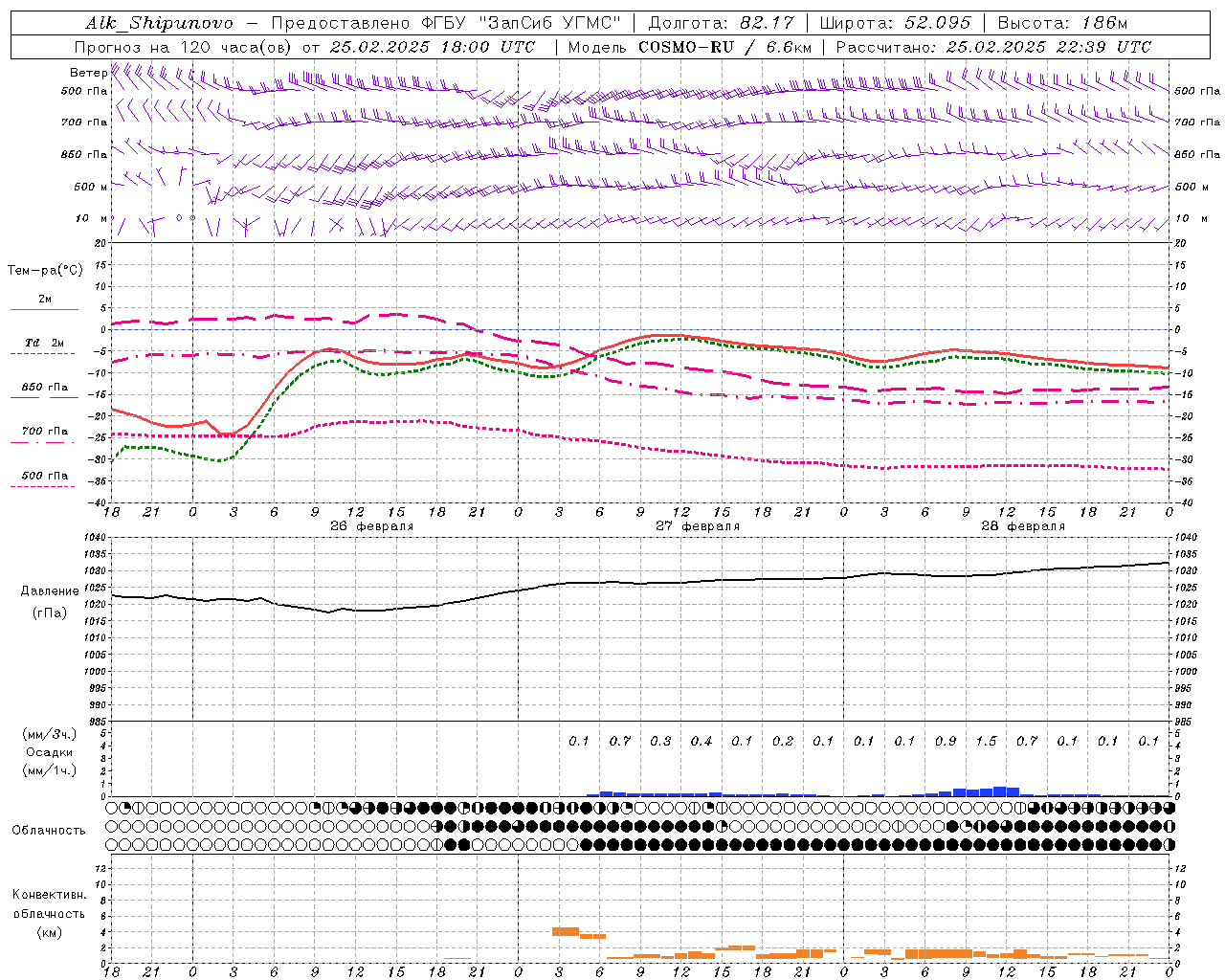Select the 'Прогноз на 120 часа(ов)' forecast text

[x=184, y=47]
